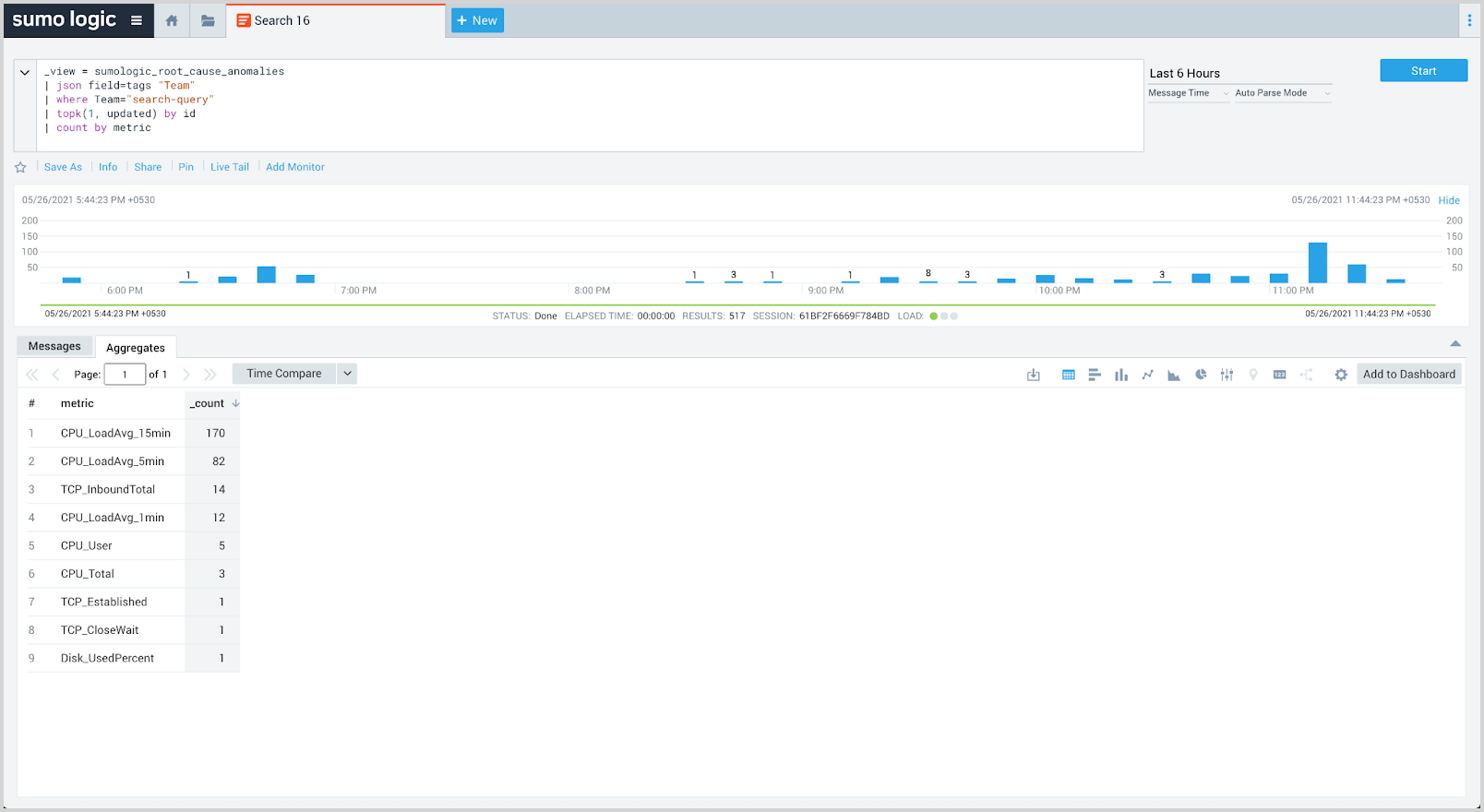Select the horizontal bar chart visualization
The image size is (1484, 812).
[x=1095, y=375]
